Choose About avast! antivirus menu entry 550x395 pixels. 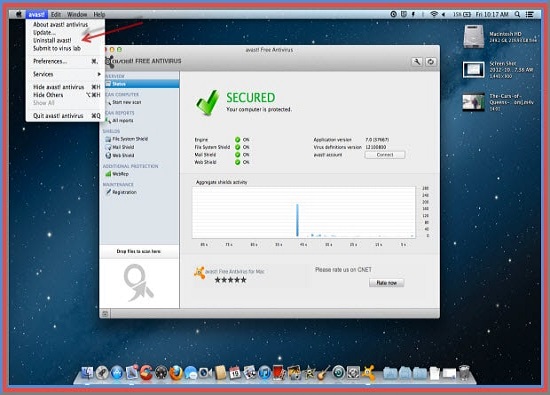pos(60,25)
